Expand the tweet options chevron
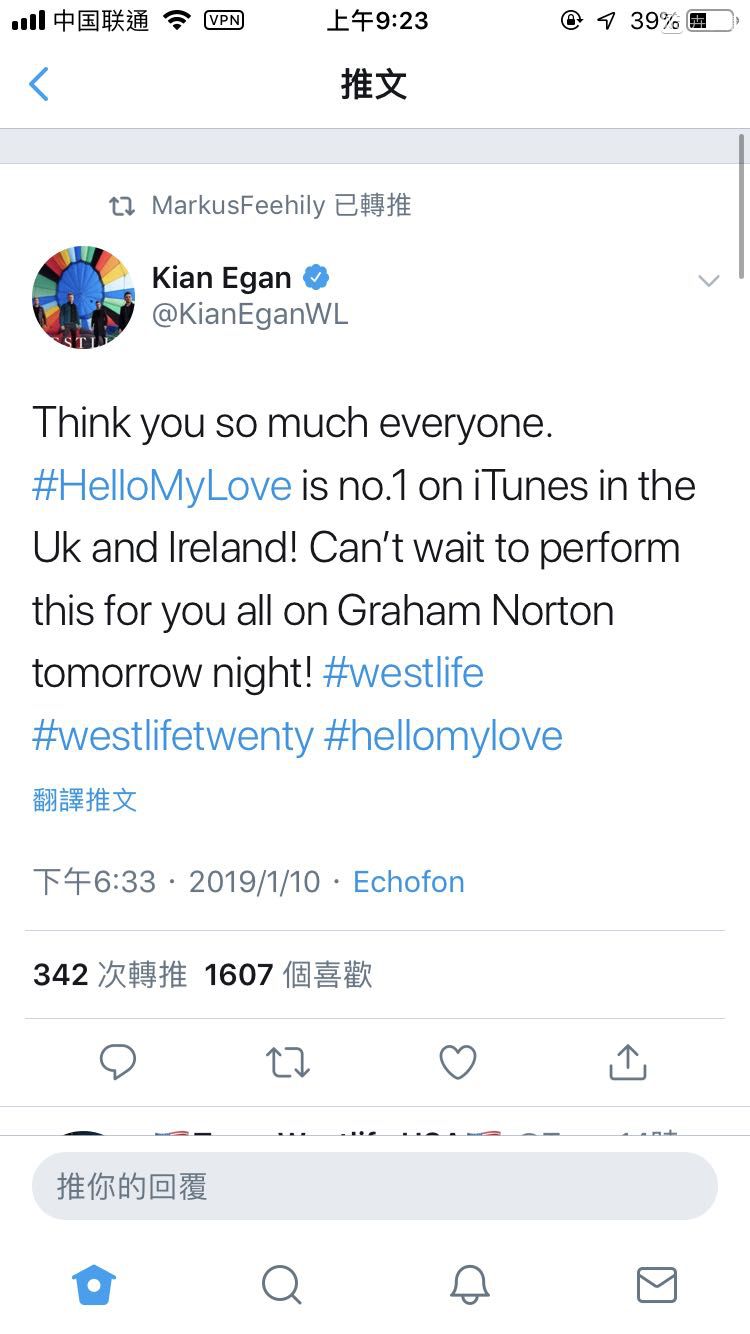750x1334 pixels. tap(708, 281)
